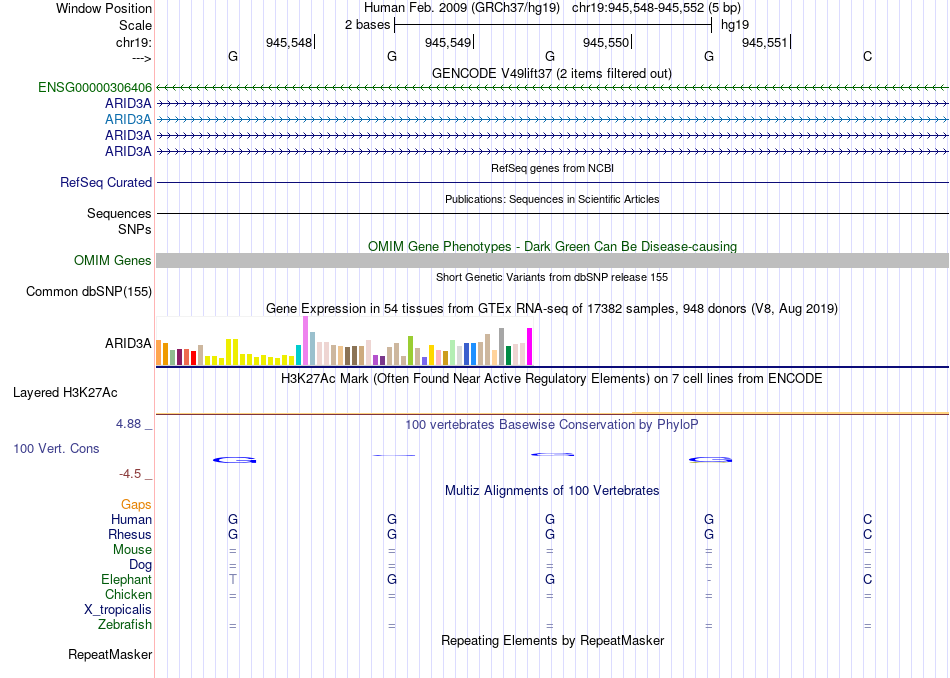Click the light blue ARID3A transcript label
The image size is (950, 678).
(128, 119)
